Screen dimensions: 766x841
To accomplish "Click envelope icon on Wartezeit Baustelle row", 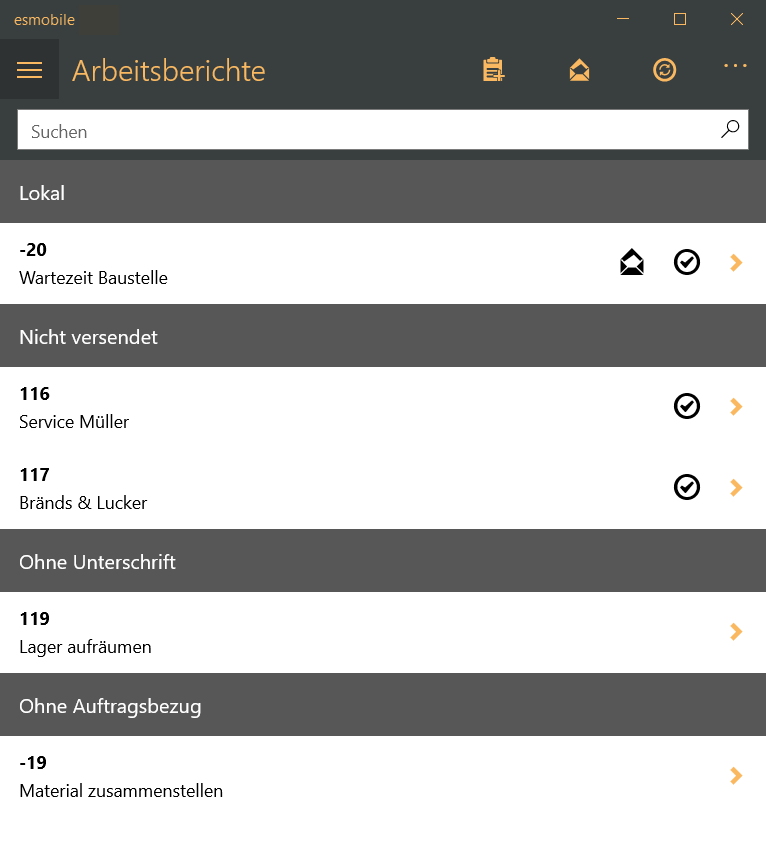I will [x=631, y=262].
